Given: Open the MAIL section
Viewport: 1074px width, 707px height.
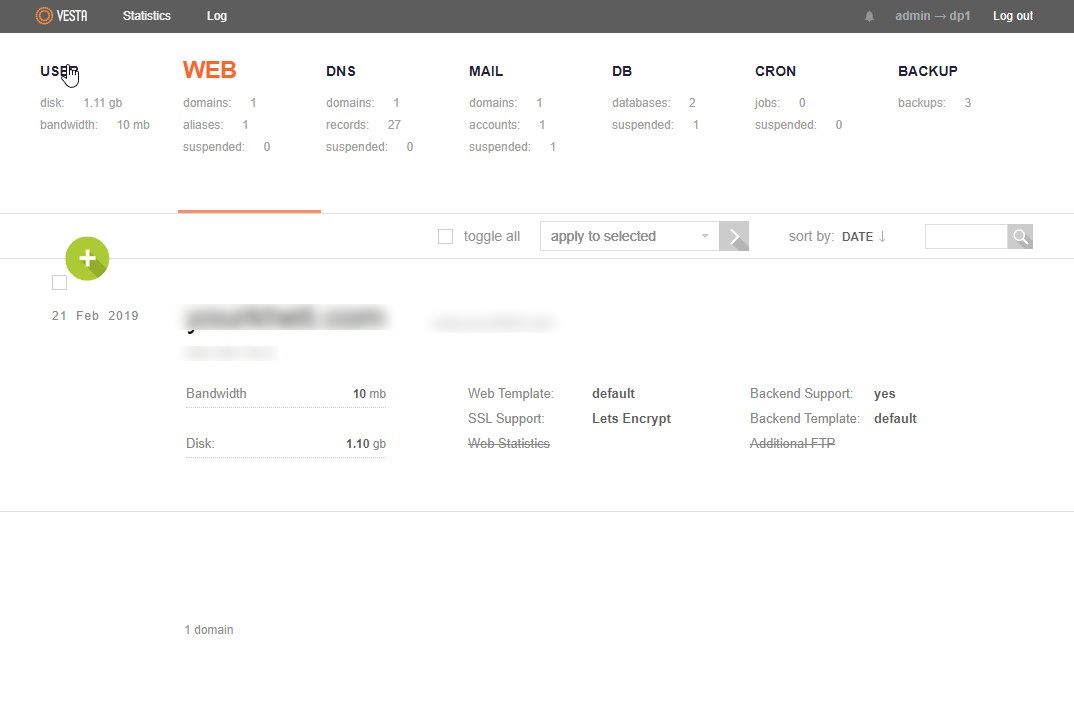Looking at the screenshot, I should click(x=485, y=70).
